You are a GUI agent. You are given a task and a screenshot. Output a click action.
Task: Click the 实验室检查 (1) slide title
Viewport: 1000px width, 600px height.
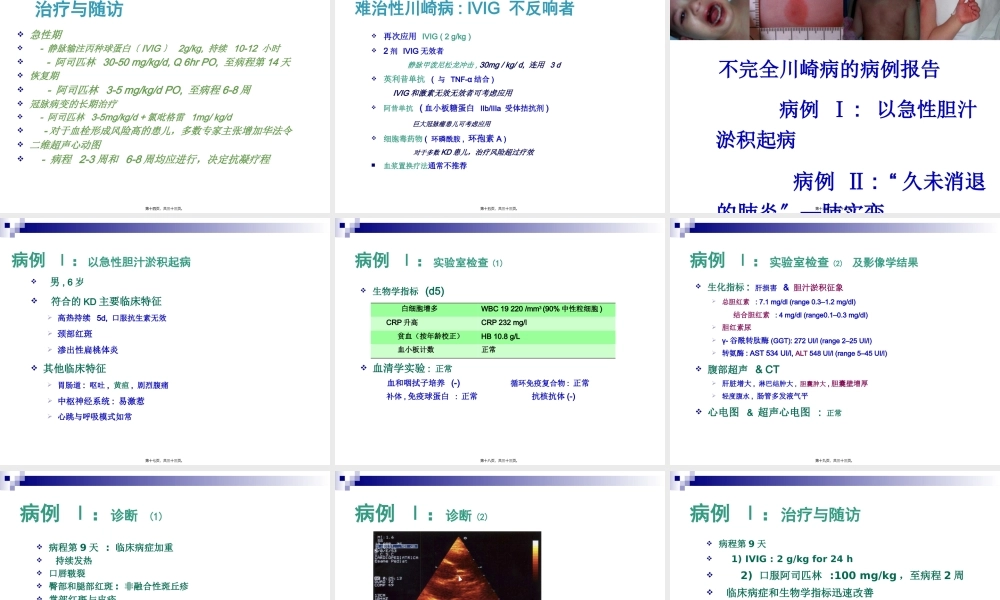tap(430, 261)
